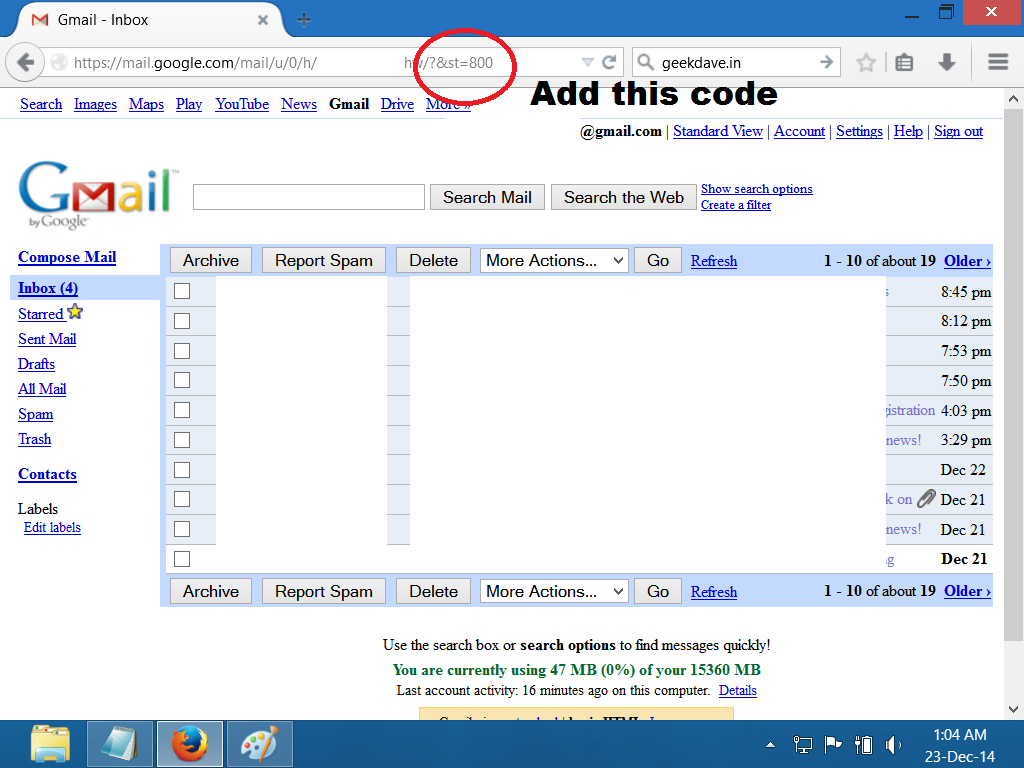Bookmark this page with the star icon
This screenshot has width=1024, height=768.
click(866, 63)
